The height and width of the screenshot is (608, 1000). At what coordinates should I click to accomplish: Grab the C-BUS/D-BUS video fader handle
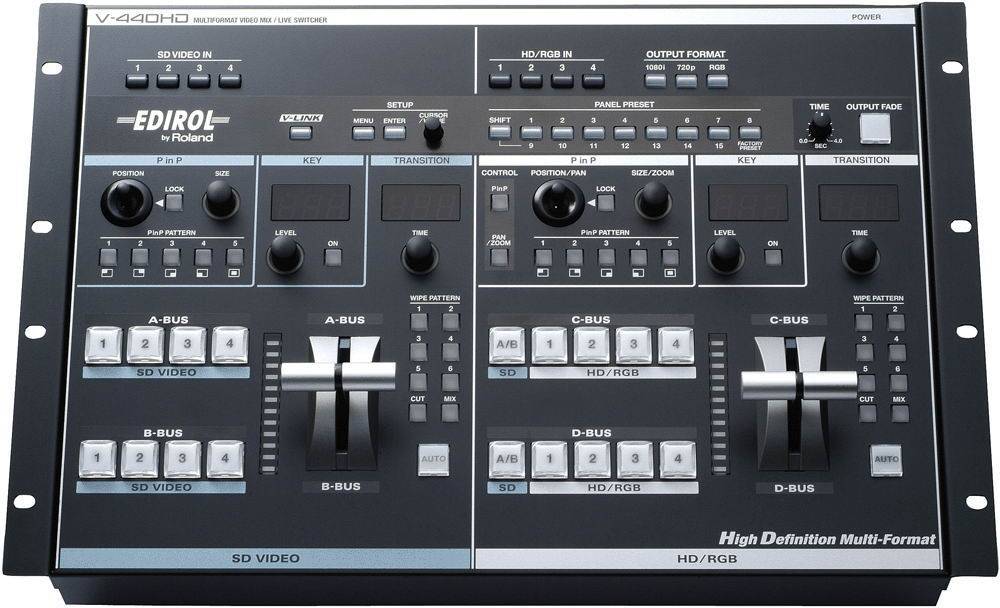798,386
